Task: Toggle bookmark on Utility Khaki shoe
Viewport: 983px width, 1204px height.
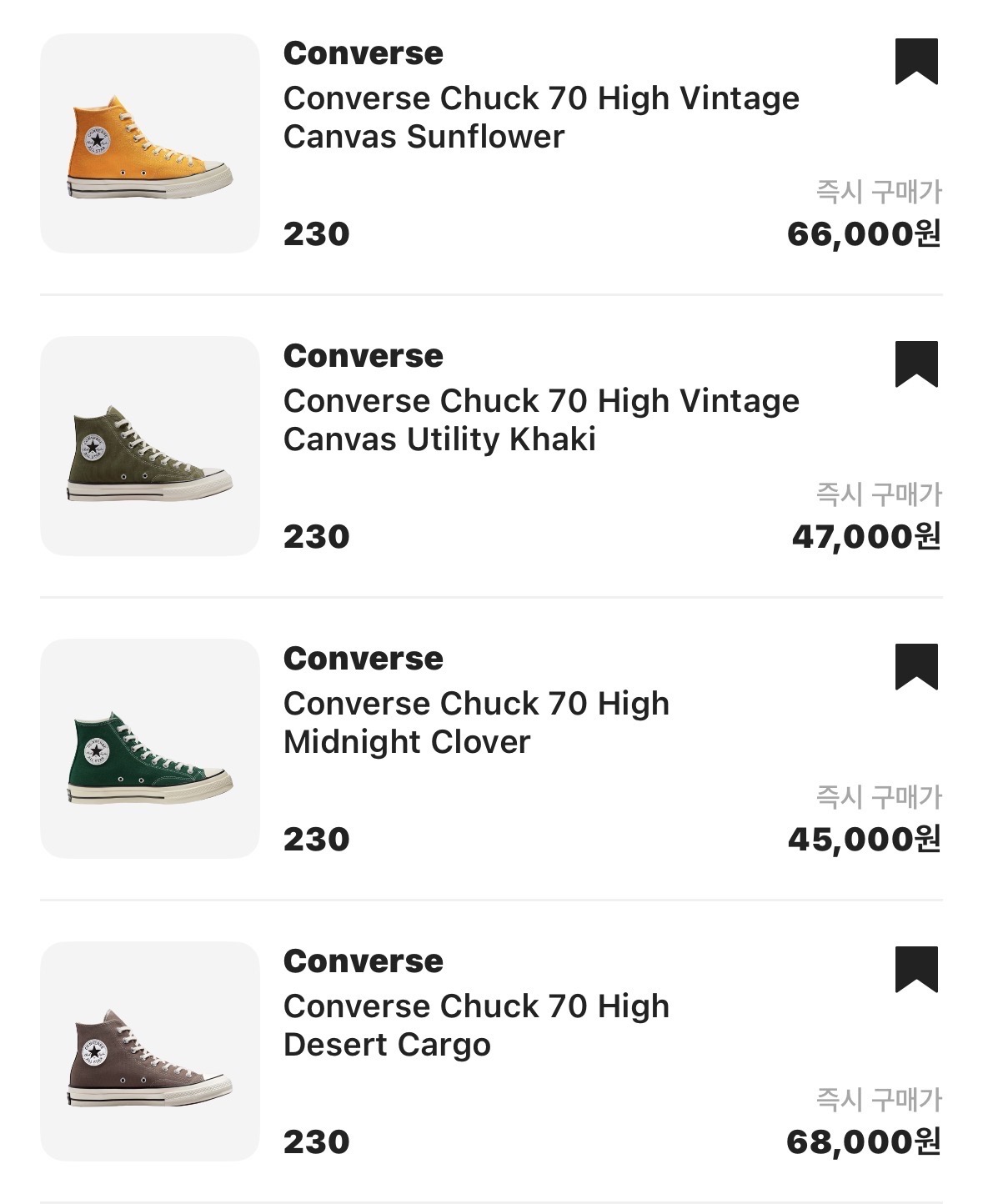Action: [x=916, y=364]
